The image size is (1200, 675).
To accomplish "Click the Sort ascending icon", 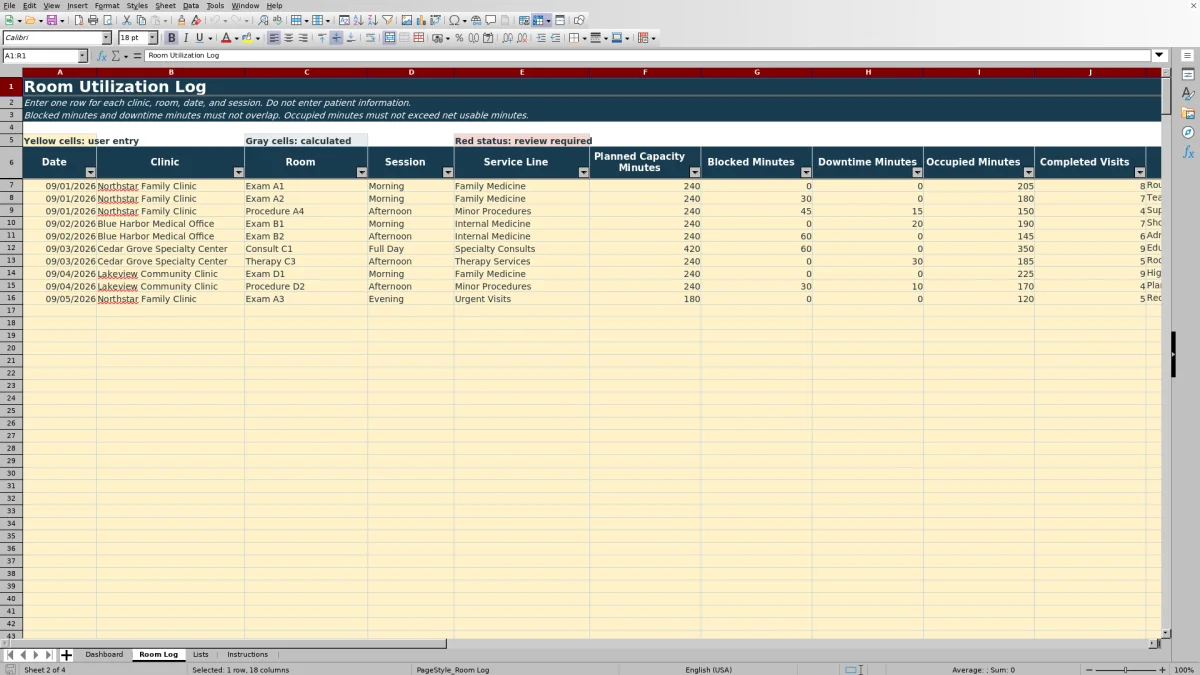I will click(x=358, y=20).
